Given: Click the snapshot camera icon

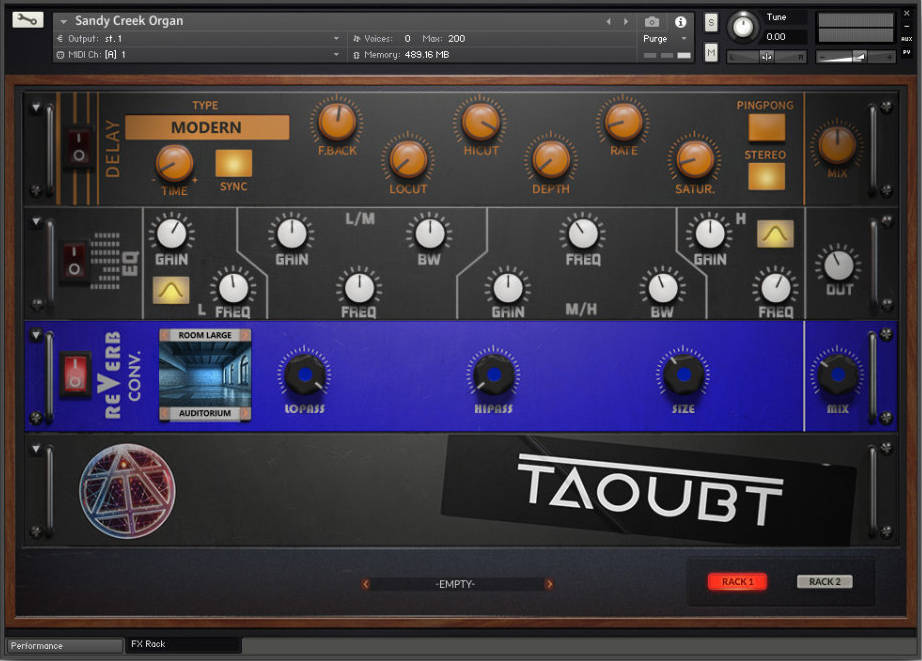Looking at the screenshot, I should tap(652, 22).
